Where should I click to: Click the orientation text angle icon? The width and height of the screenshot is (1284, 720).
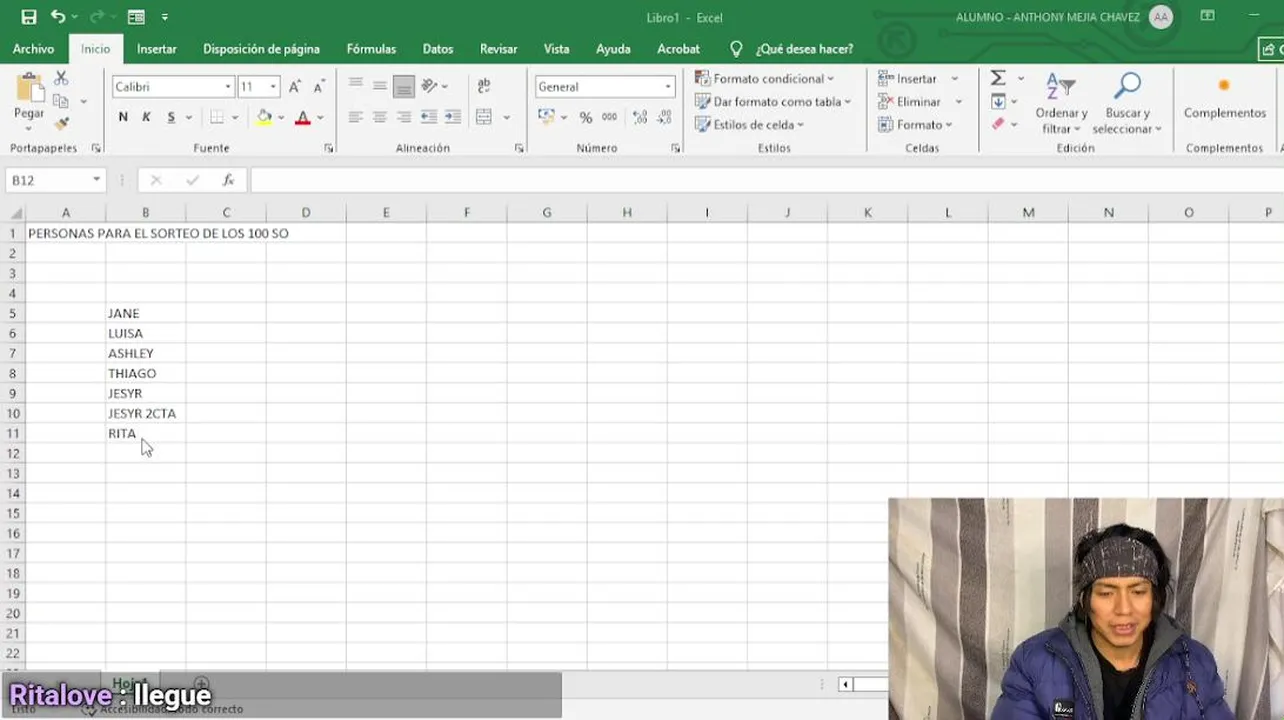tap(430, 86)
